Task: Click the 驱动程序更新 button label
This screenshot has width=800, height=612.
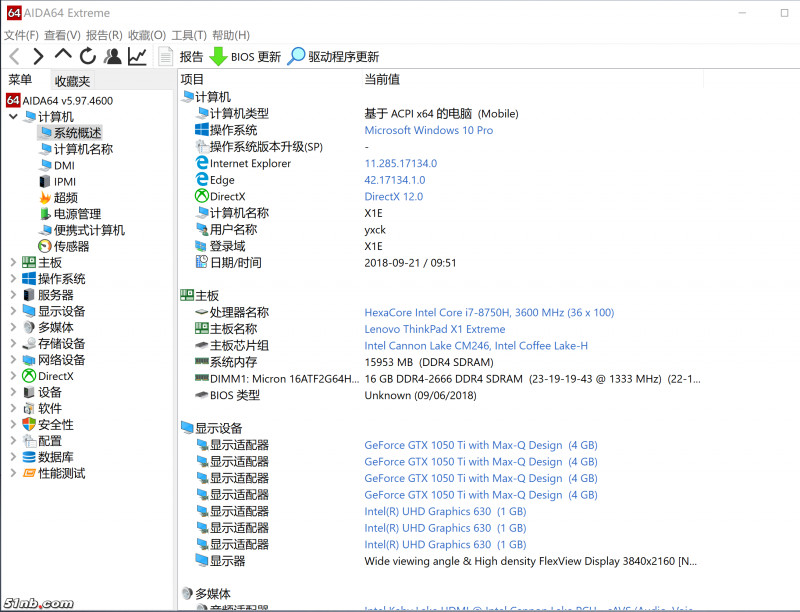Action: [343, 57]
